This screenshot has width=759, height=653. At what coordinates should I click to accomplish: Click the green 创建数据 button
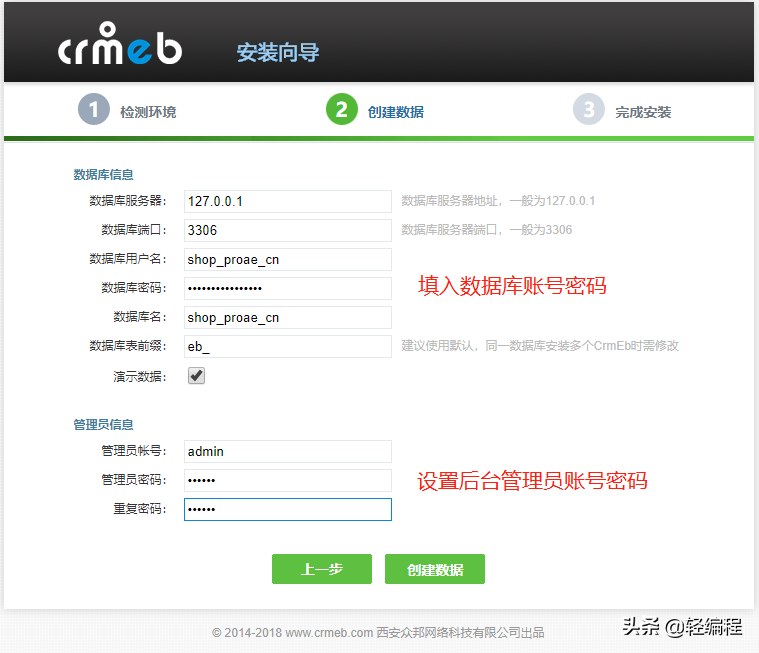point(435,569)
